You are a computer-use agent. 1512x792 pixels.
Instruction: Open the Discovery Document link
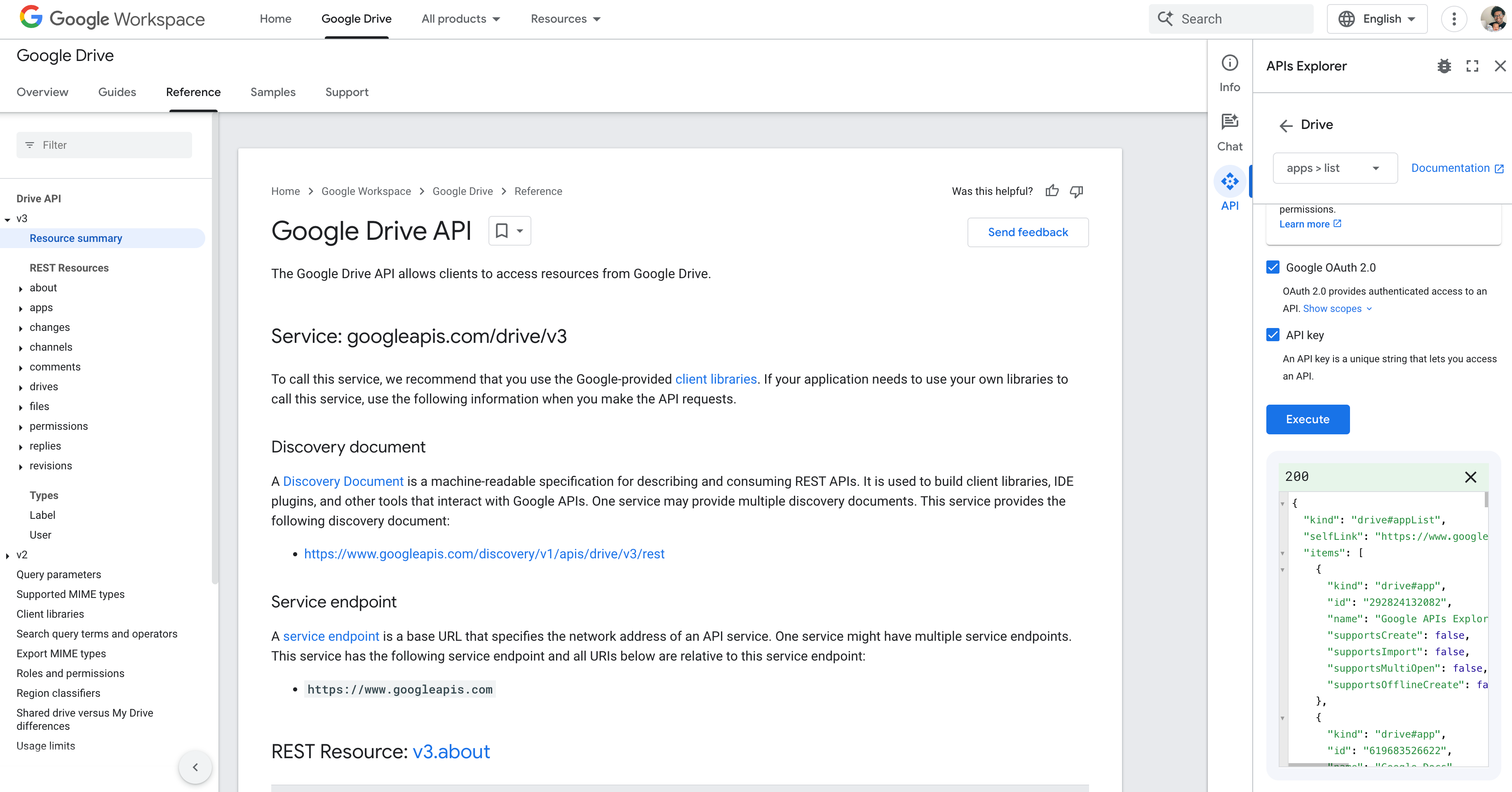(x=343, y=482)
